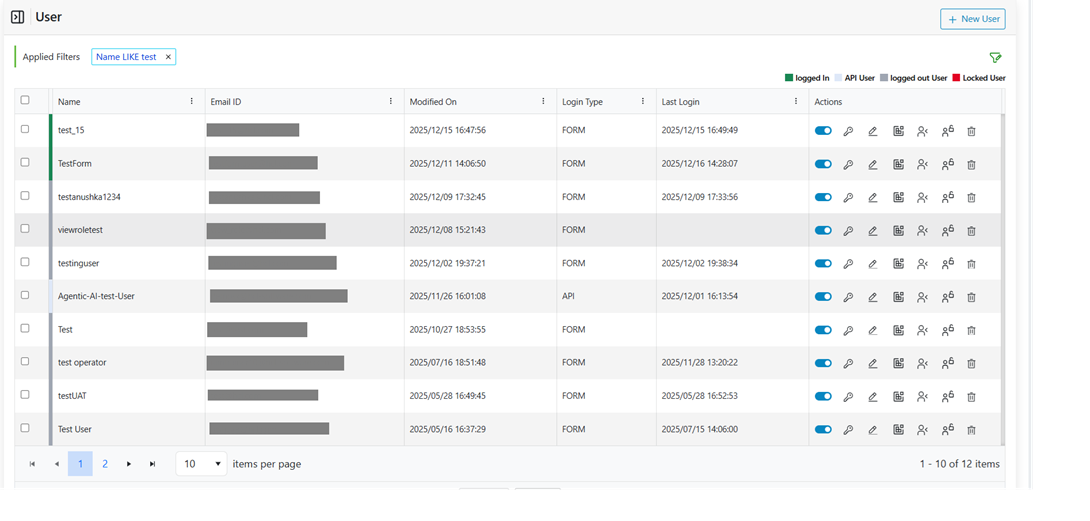Check the box for Agentic-AI-test-User
The image size is (1090, 521).
[x=25, y=295]
